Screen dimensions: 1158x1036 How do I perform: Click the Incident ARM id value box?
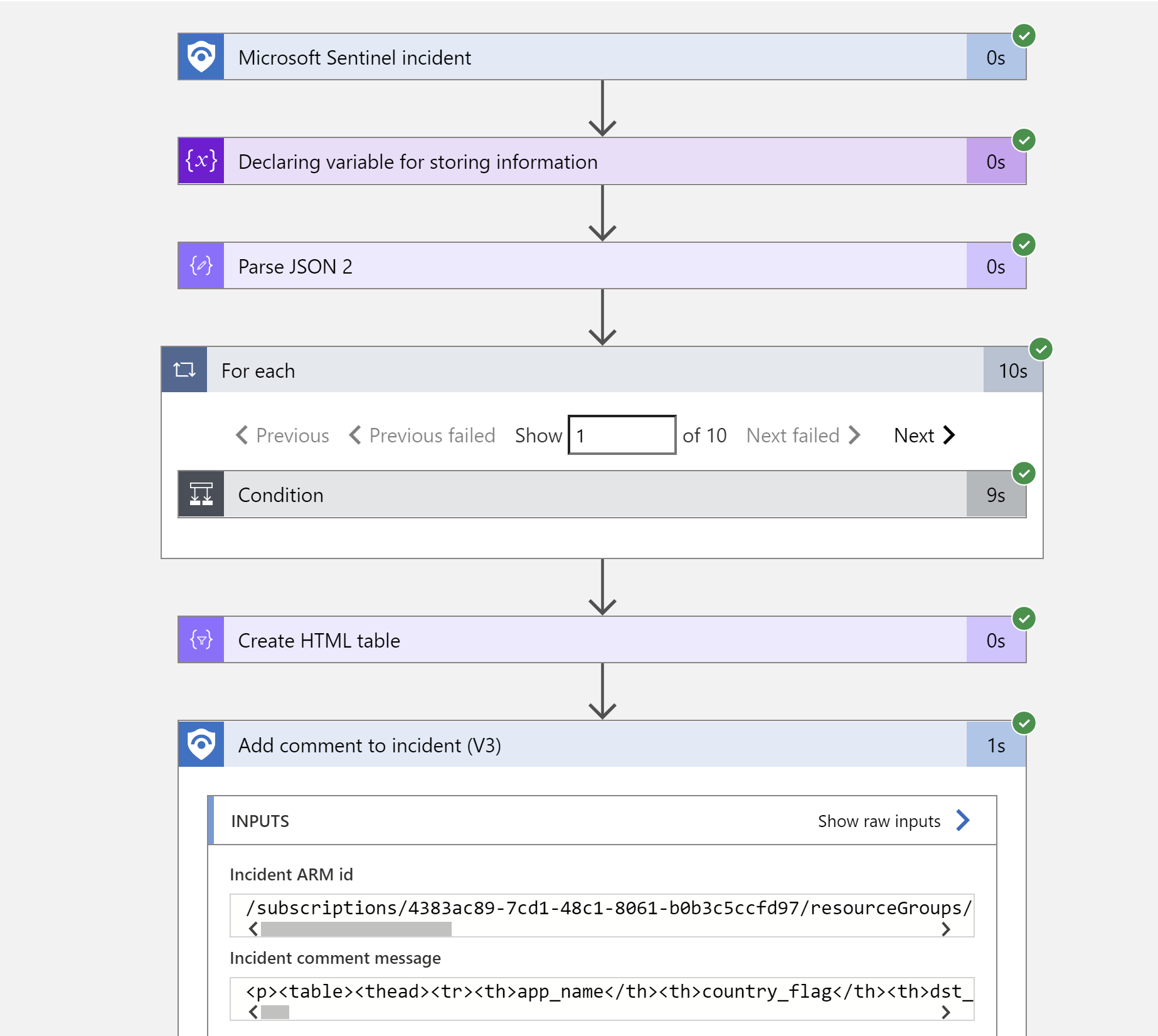point(602,916)
